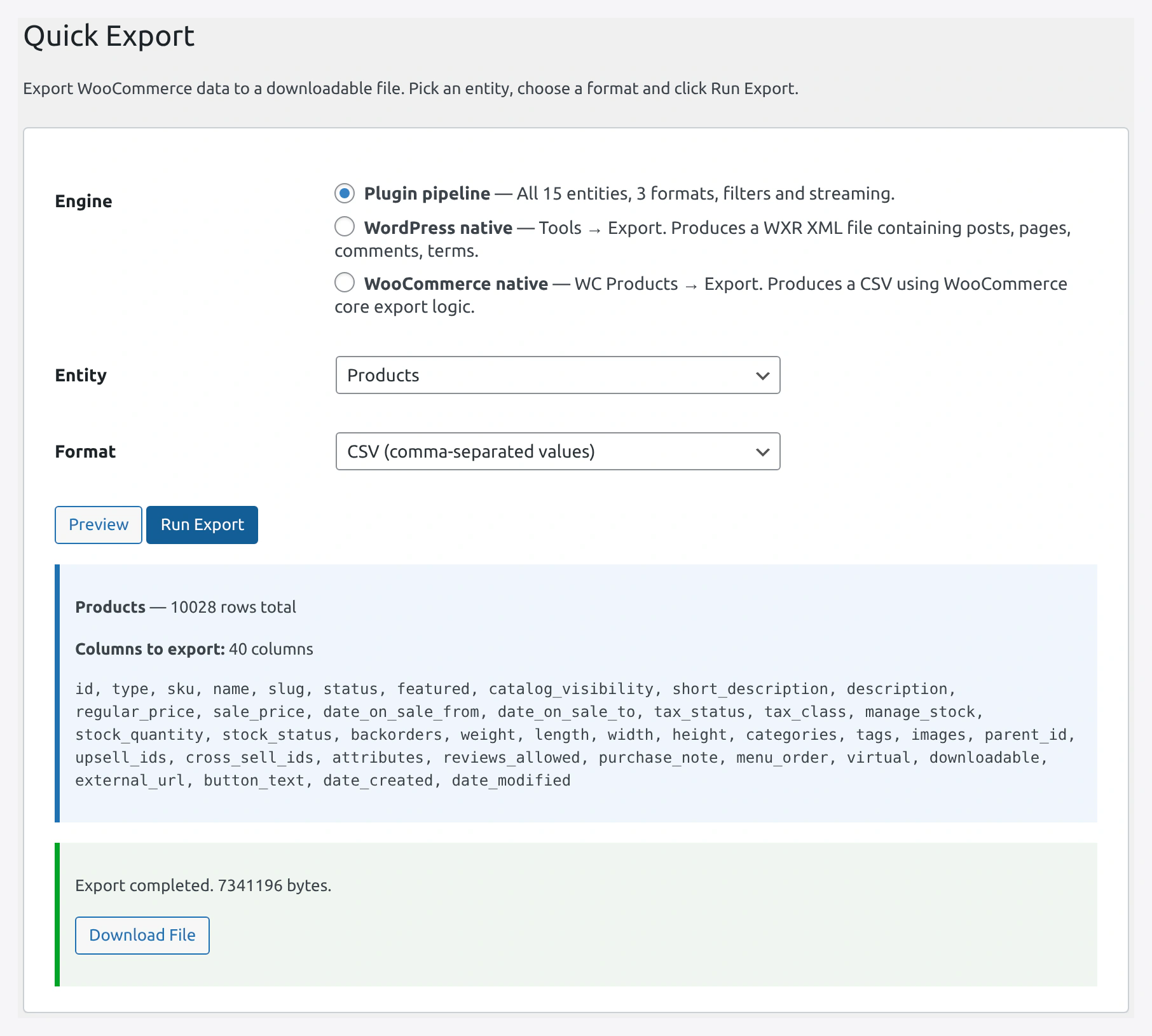Screen dimensions: 1152x1036
Task: Click the 'Columns to export: 40 columns' text
Action: click(194, 649)
